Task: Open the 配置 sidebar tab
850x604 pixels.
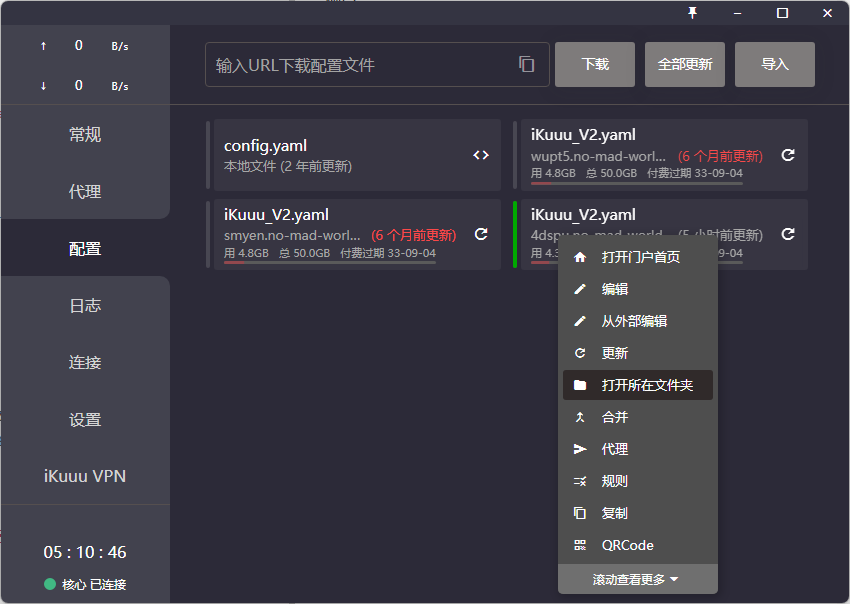Action: (85, 249)
